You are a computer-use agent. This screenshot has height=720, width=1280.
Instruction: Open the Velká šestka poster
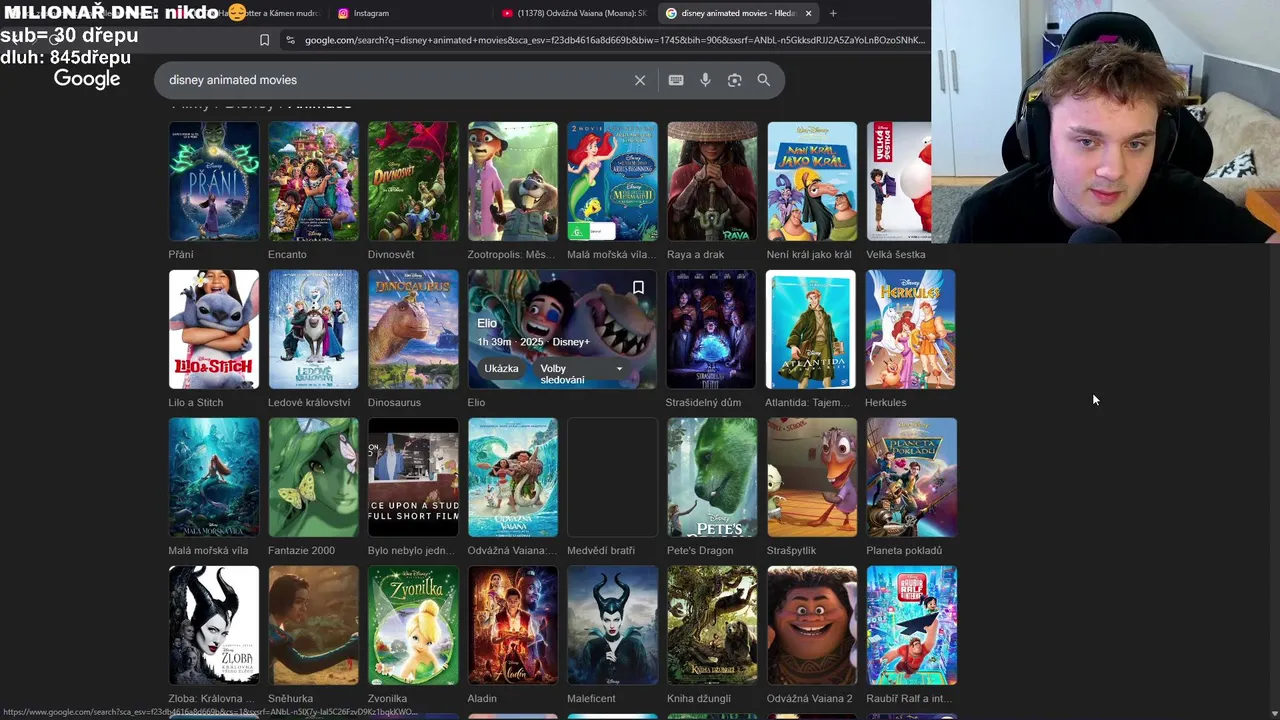(898, 181)
